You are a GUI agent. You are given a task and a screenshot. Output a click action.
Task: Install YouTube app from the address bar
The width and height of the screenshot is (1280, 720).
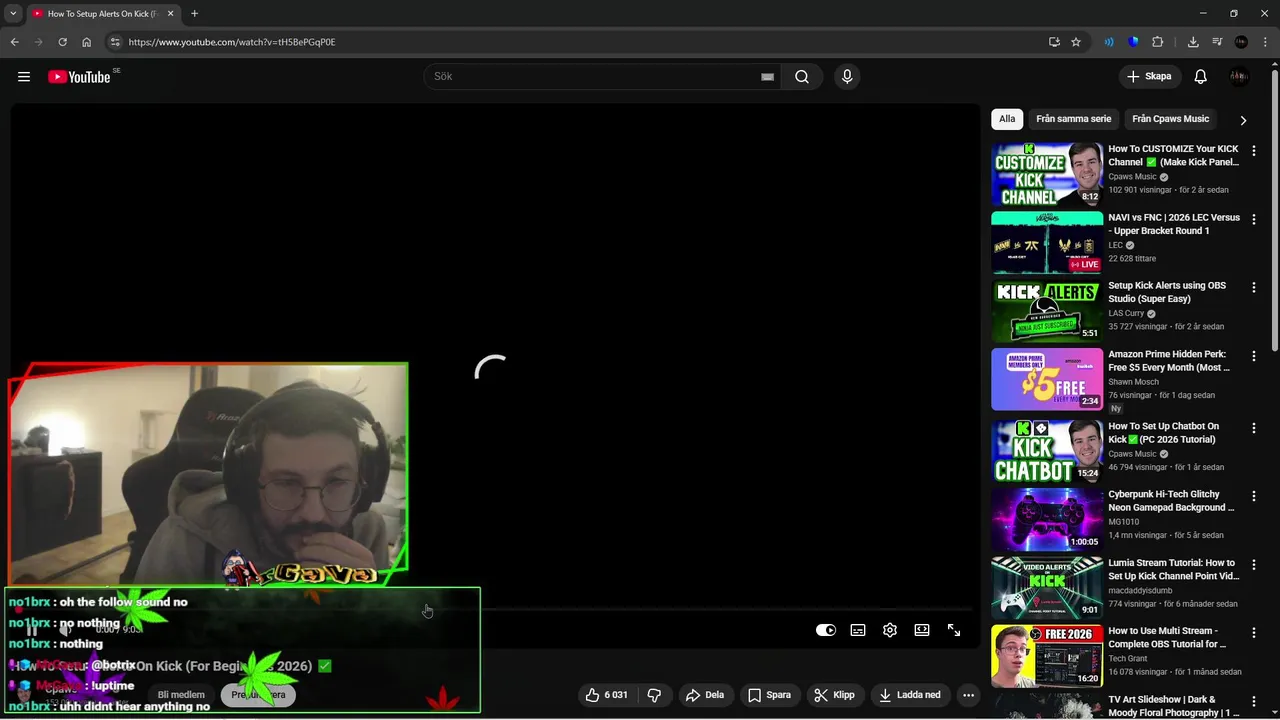point(1054,42)
